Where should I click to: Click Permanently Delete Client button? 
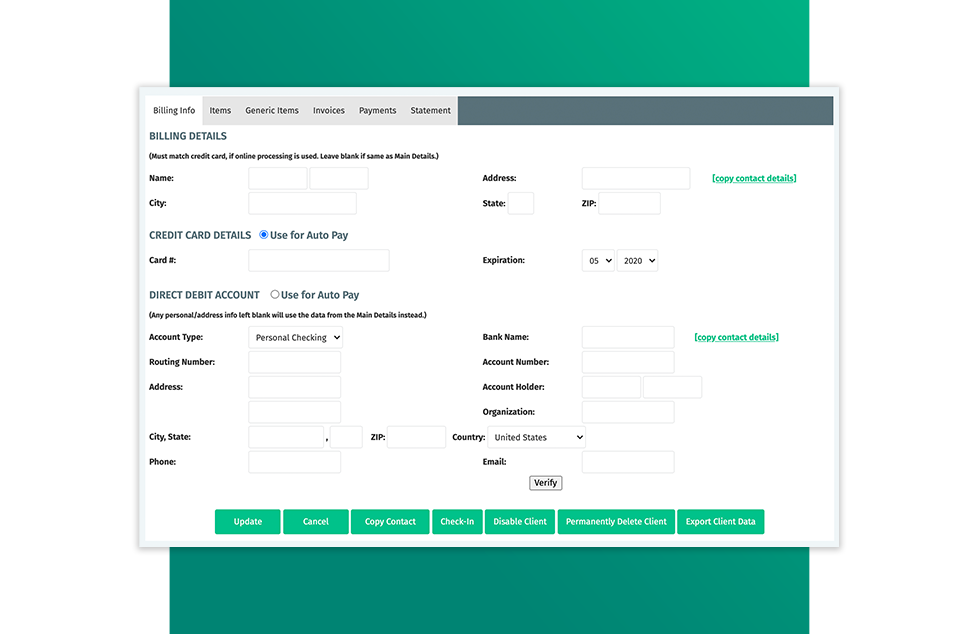click(616, 522)
